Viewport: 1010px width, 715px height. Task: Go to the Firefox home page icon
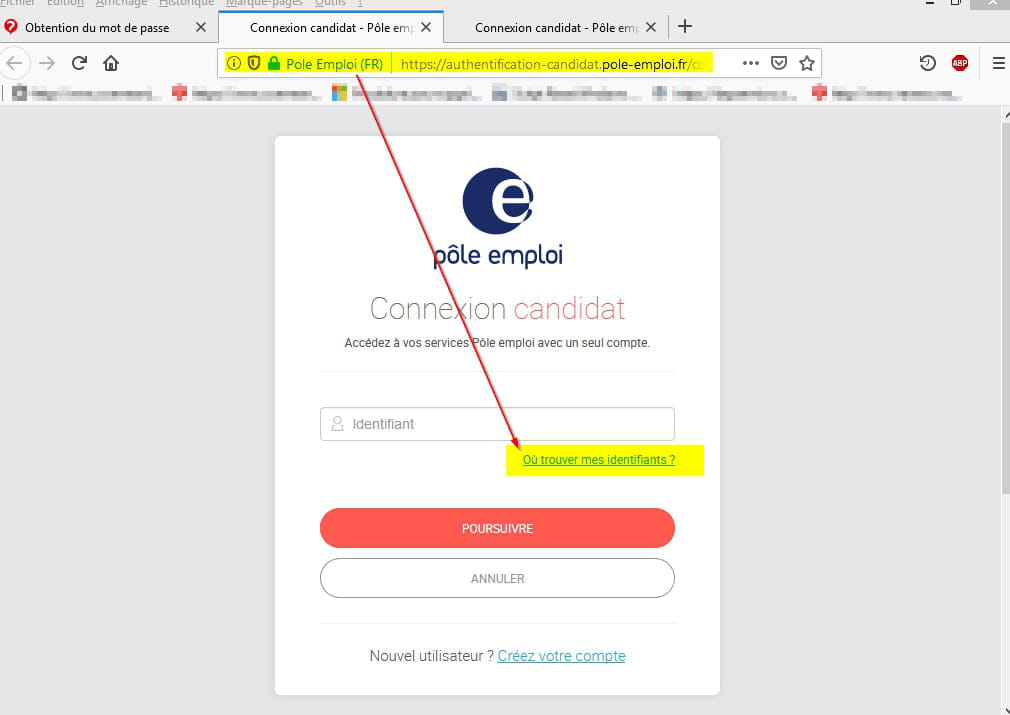point(111,63)
